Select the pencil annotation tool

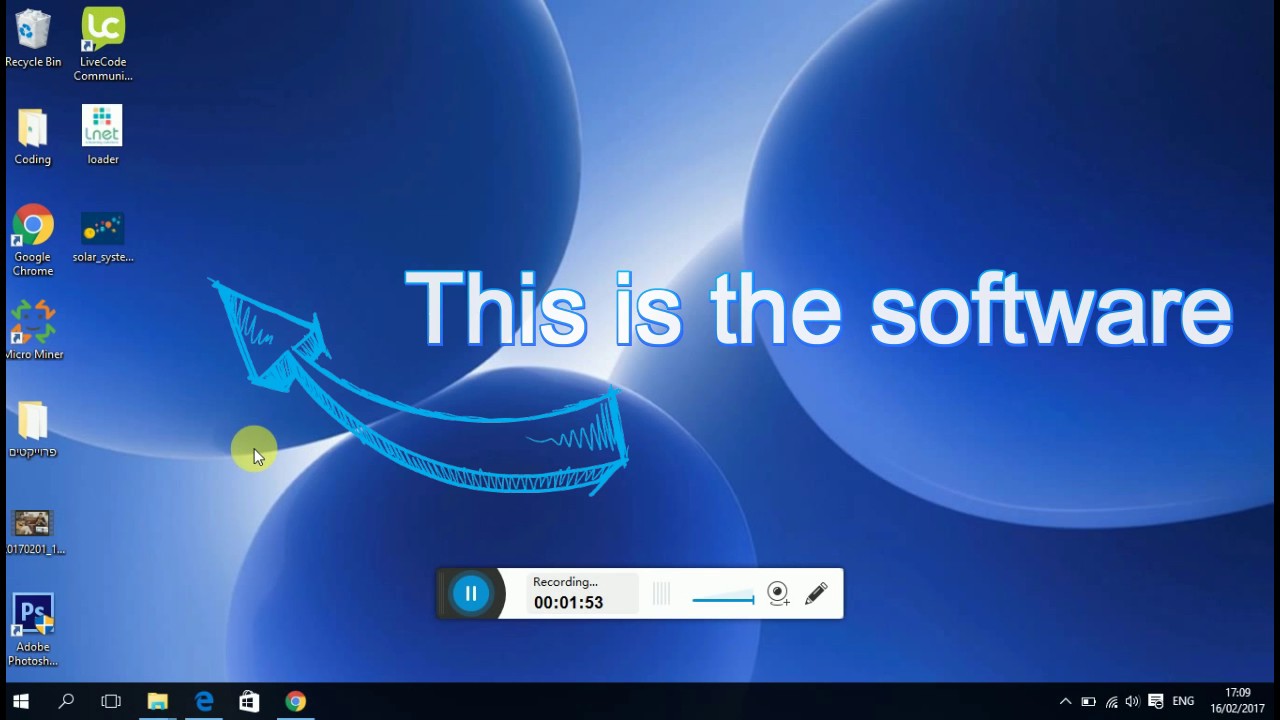[816, 593]
